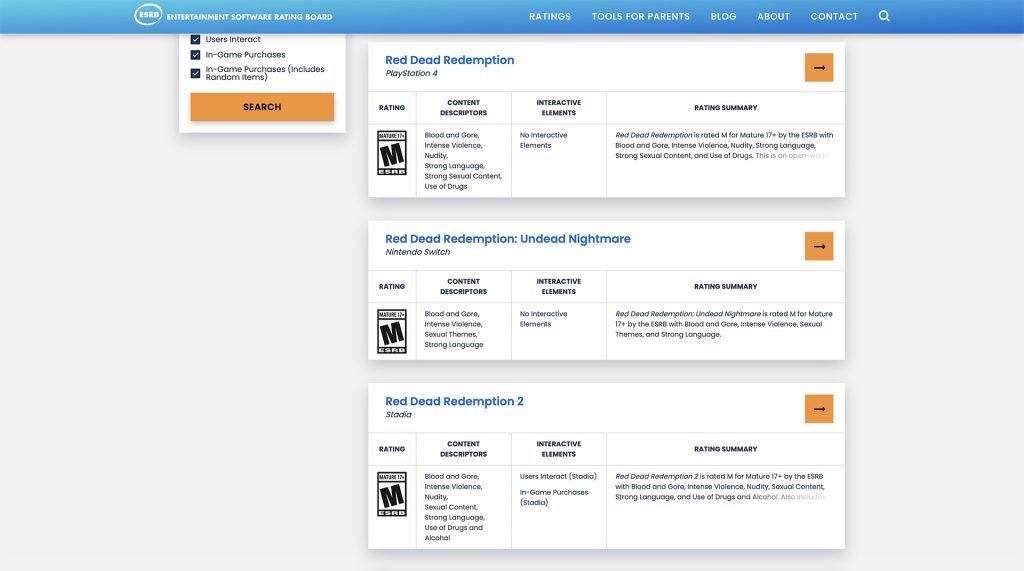Navigate to the Contact page
Screen dimensions: 1024x571
point(834,17)
